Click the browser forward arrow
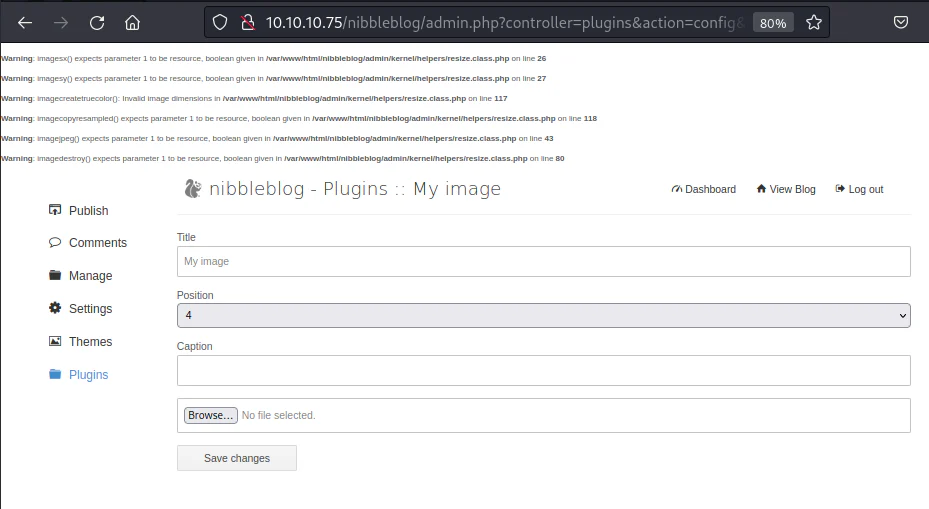The width and height of the screenshot is (929, 509). tap(60, 23)
